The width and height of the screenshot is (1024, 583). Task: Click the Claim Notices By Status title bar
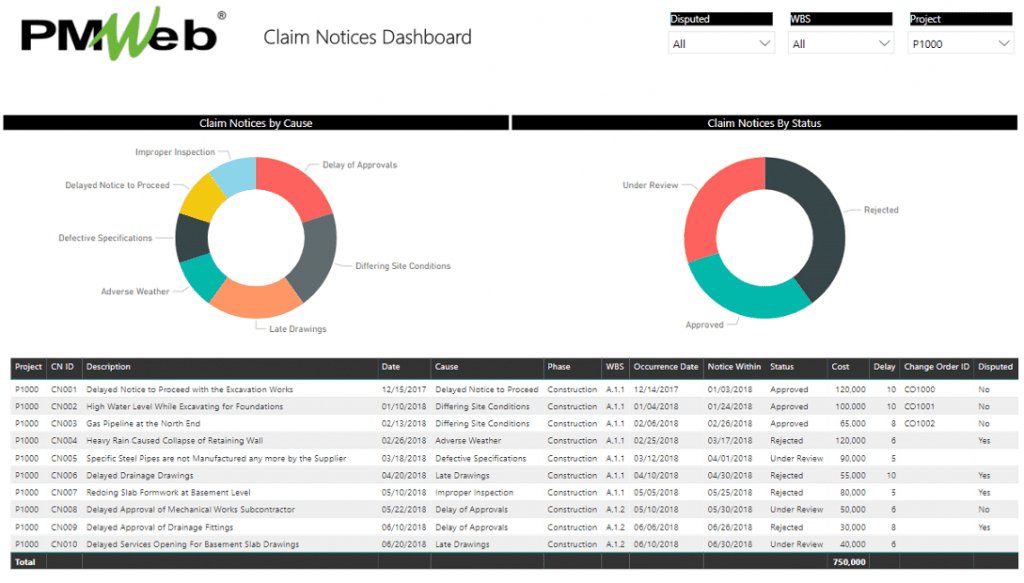tap(764, 123)
